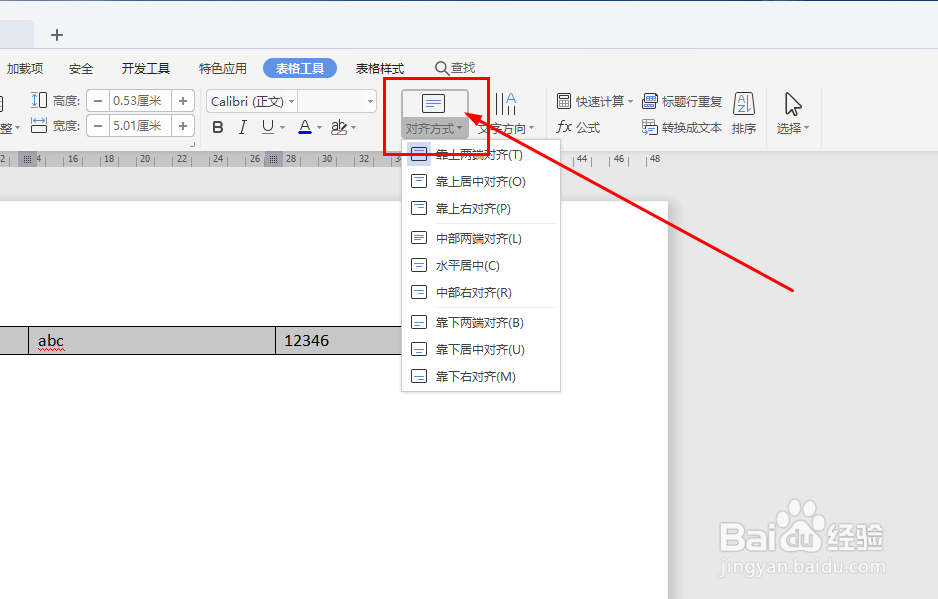938x599 pixels.
Task: Choose 靠下居中对齐(U) alignment
Action: point(481,349)
